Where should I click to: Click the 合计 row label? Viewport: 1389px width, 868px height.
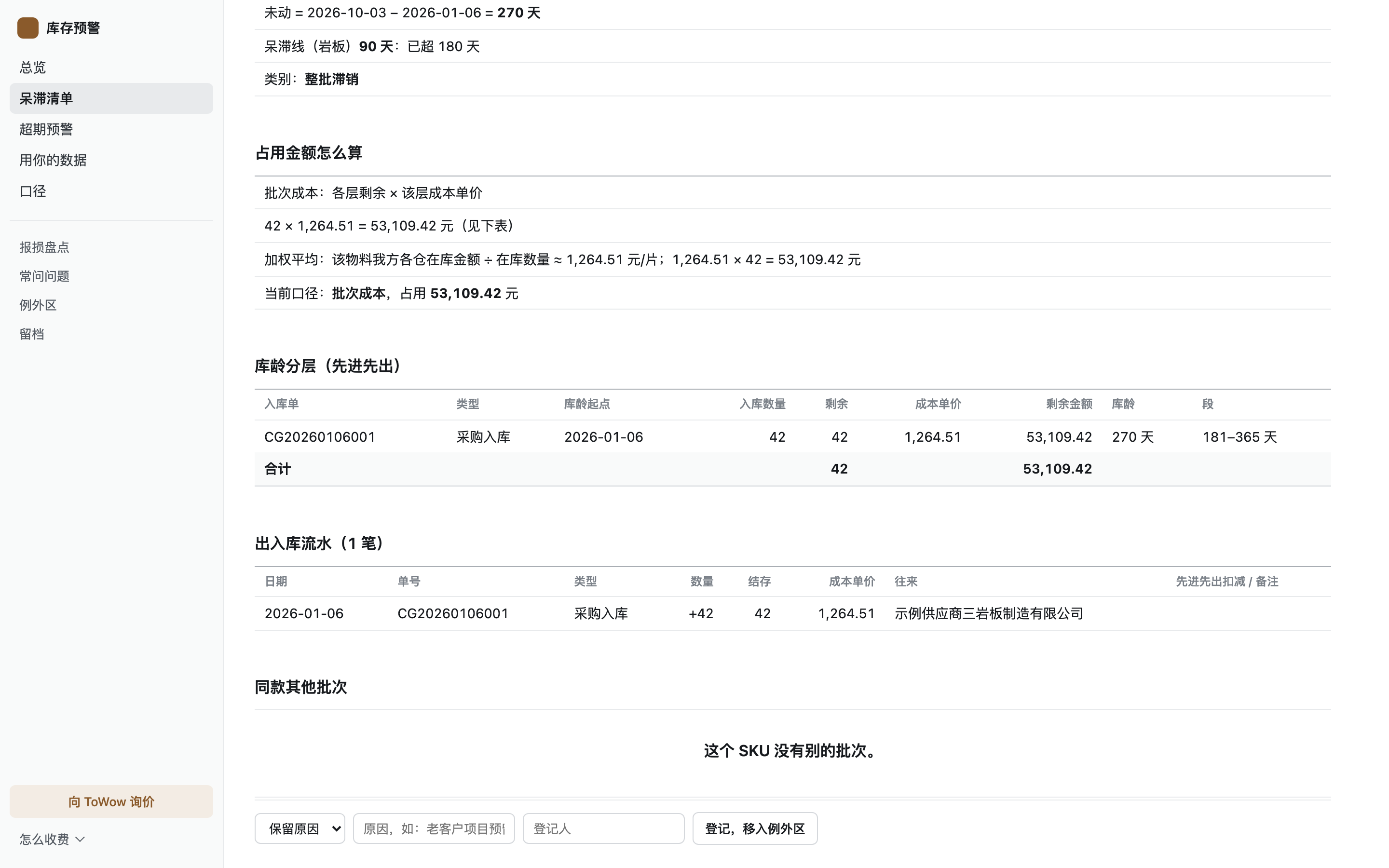pyautogui.click(x=278, y=469)
